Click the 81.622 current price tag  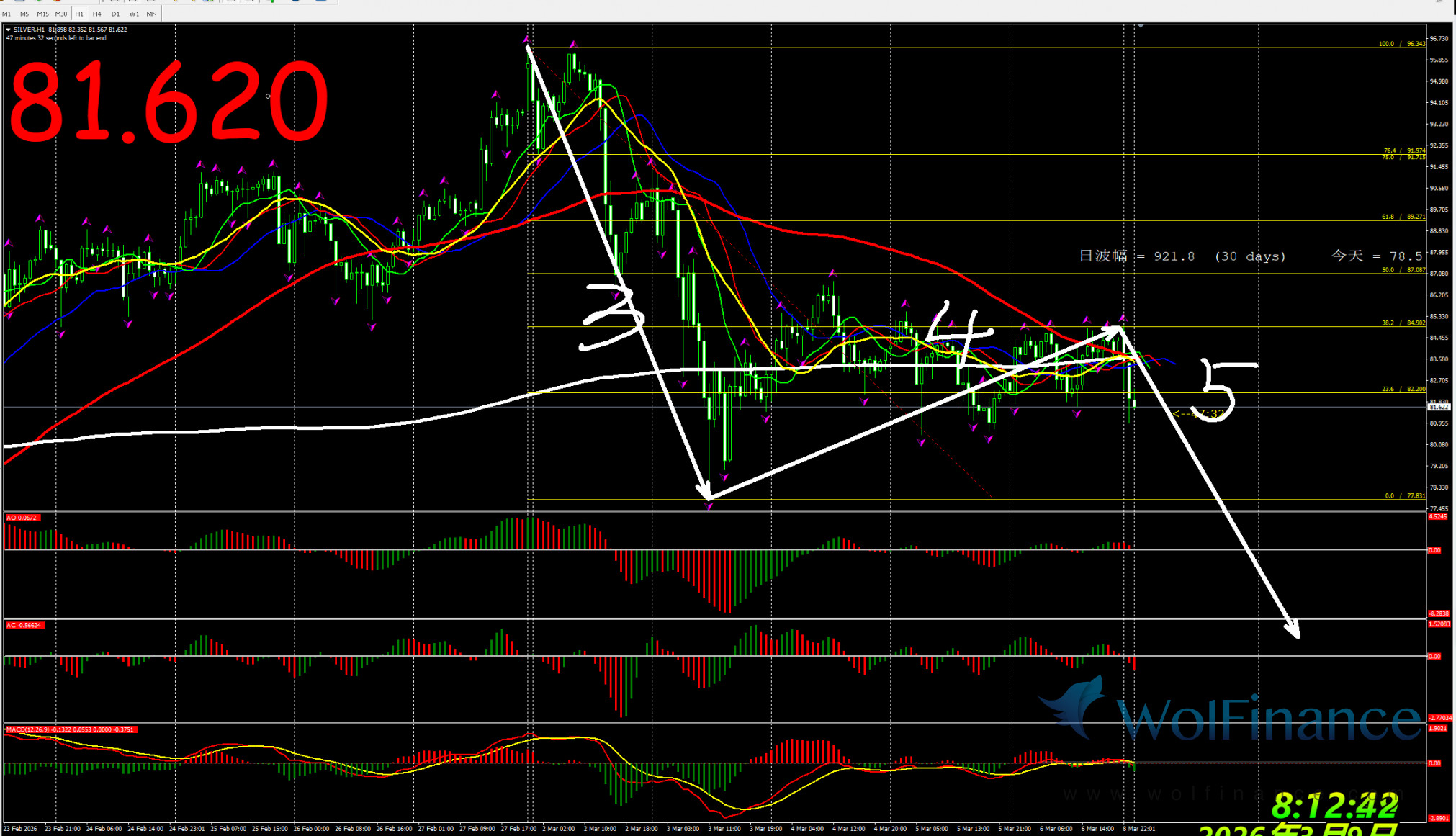coord(1438,408)
